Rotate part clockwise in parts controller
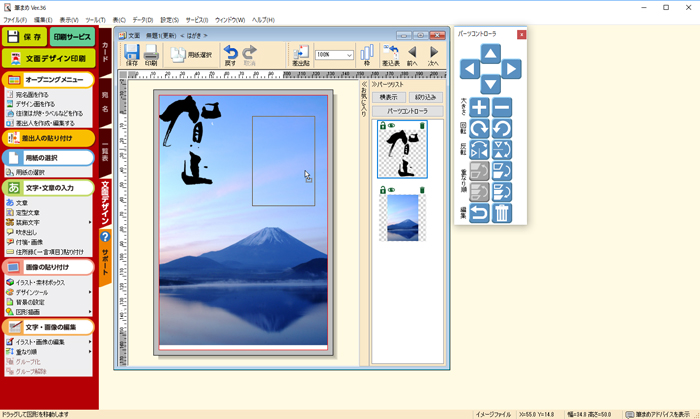 tap(480, 129)
